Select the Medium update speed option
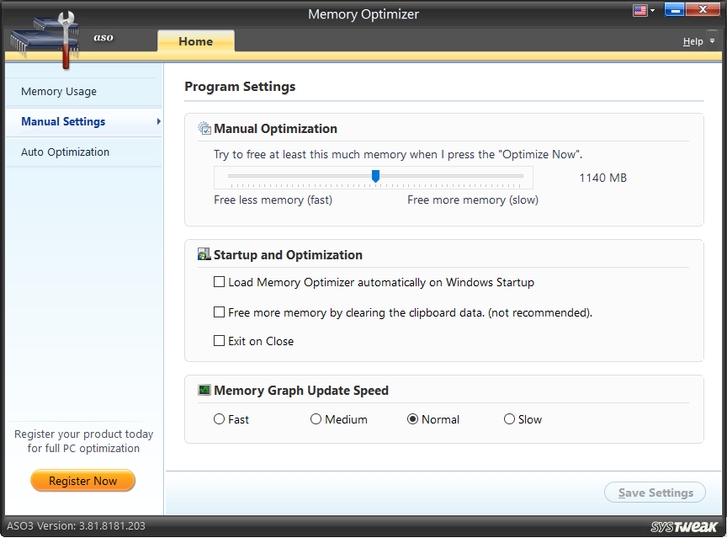Viewport: 727px width, 538px height. [316, 419]
